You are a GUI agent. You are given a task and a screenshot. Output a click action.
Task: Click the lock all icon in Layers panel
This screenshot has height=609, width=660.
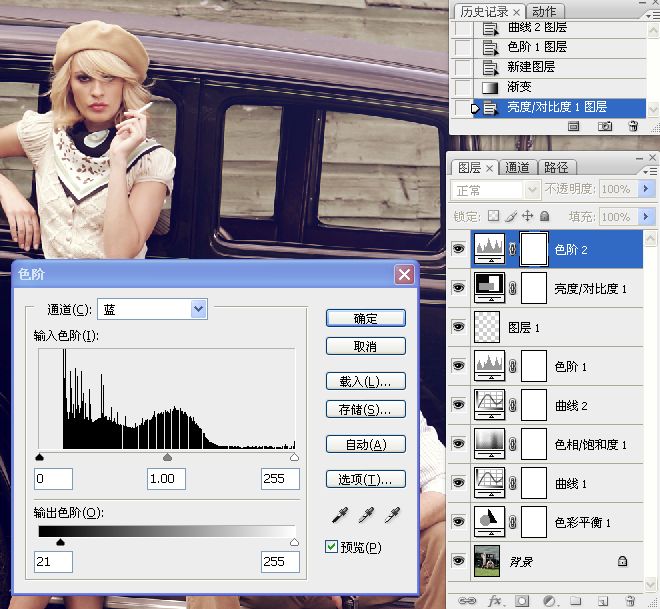544,216
